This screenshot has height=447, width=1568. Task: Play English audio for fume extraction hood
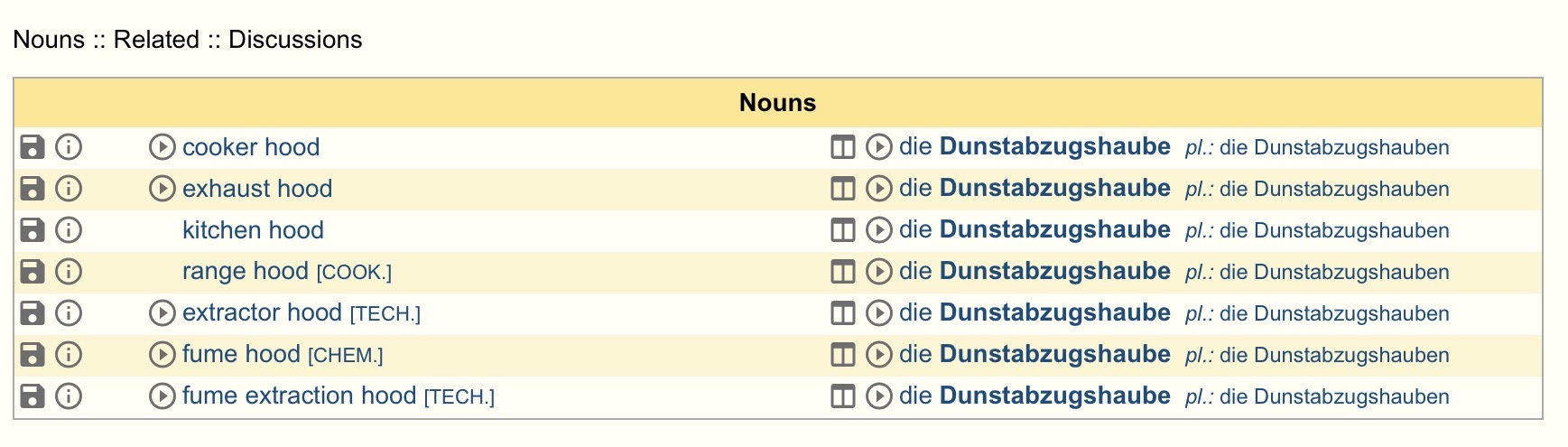162,396
